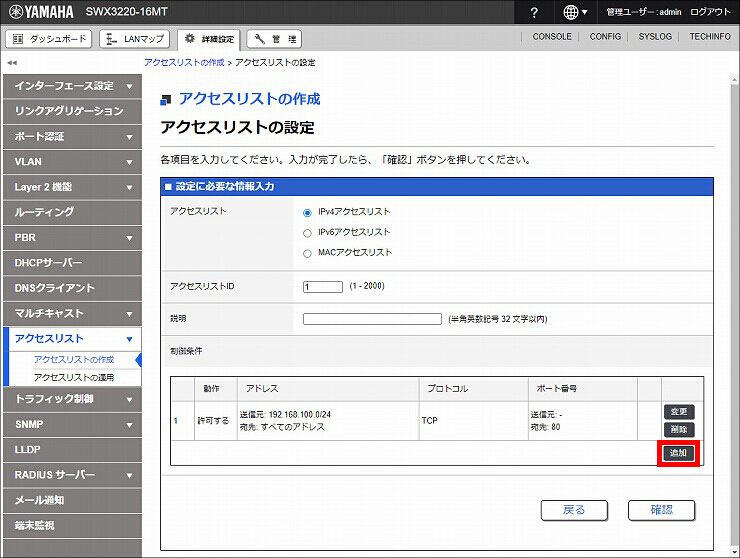Screen dimensions: 740x558
Task: Select アクセスリストの作成 submenu item
Action: coord(74,360)
